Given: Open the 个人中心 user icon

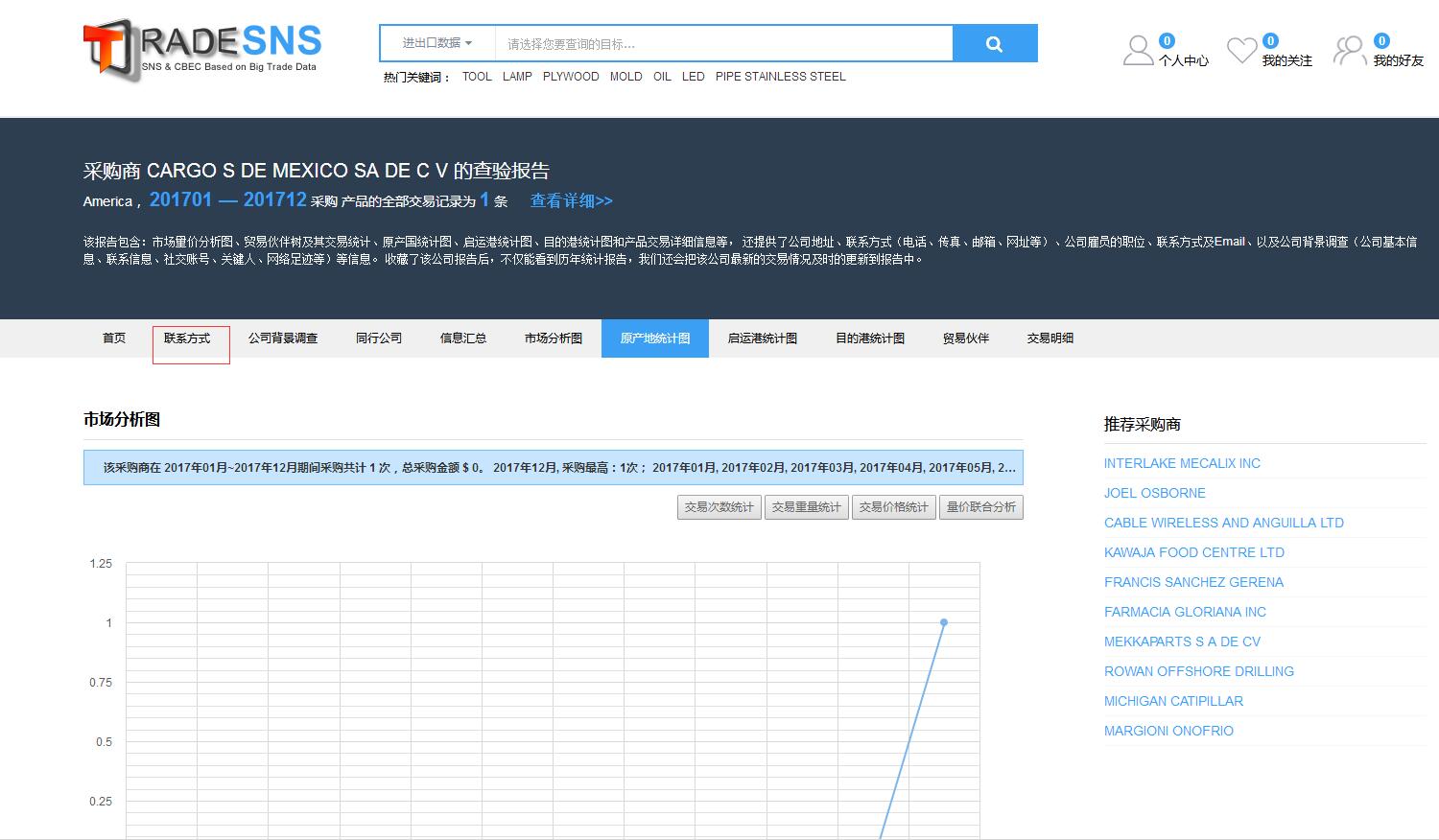Looking at the screenshot, I should pyautogui.click(x=1138, y=50).
